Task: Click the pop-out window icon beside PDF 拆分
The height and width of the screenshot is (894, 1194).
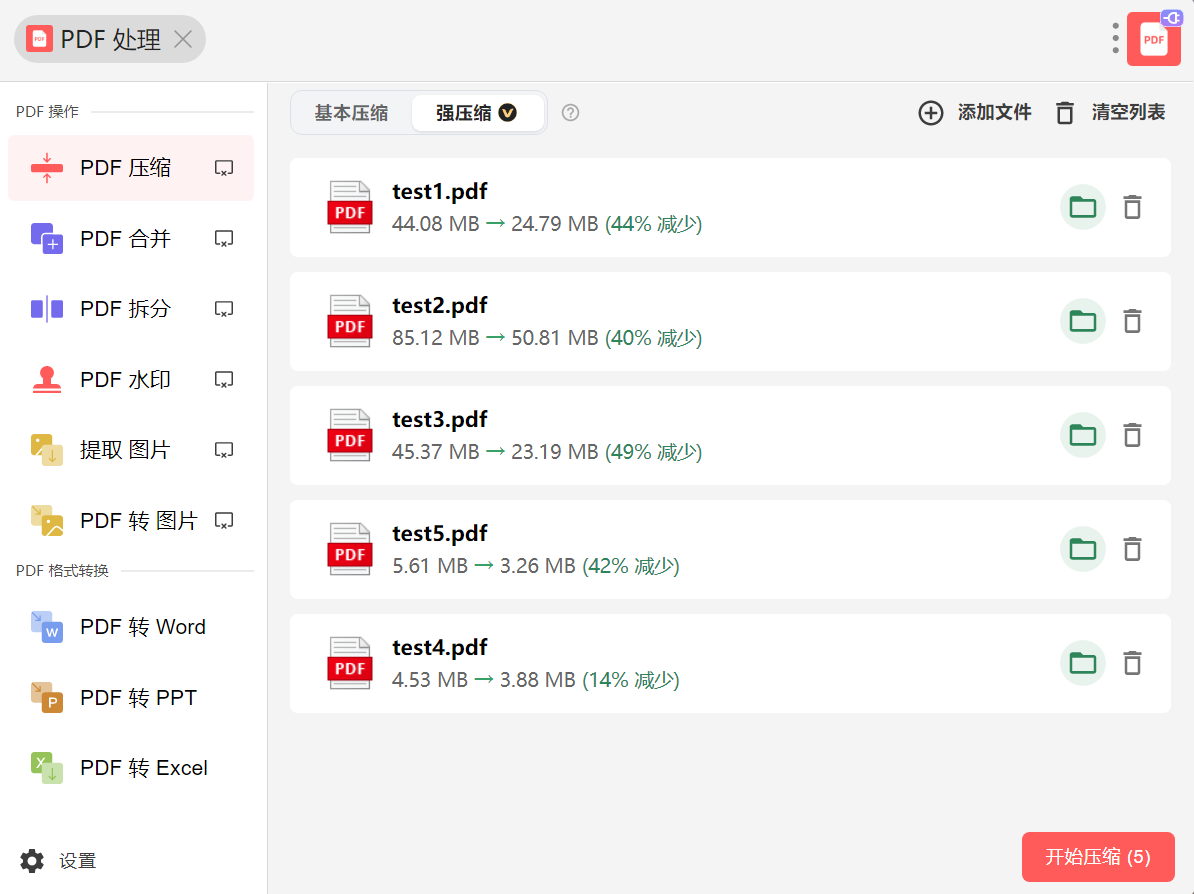Action: point(224,309)
